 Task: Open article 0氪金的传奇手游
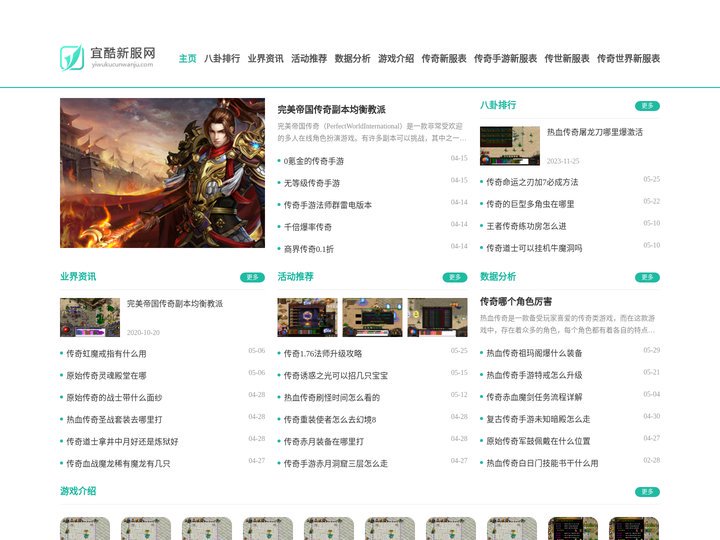point(314,161)
